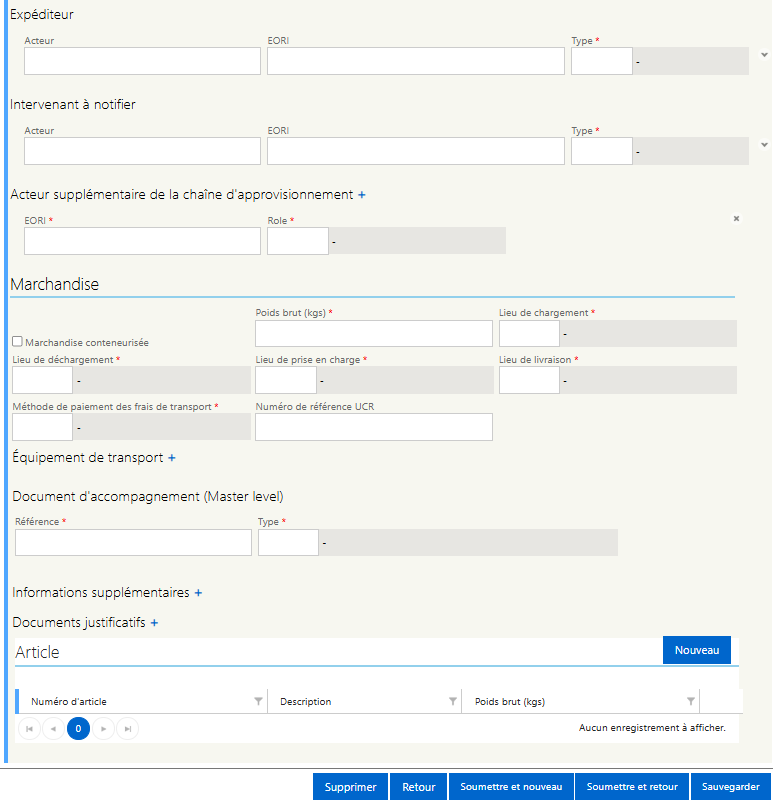Image resolution: width=773 pixels, height=800 pixels.
Task: Click the Sauvegarder button
Action: [731, 787]
